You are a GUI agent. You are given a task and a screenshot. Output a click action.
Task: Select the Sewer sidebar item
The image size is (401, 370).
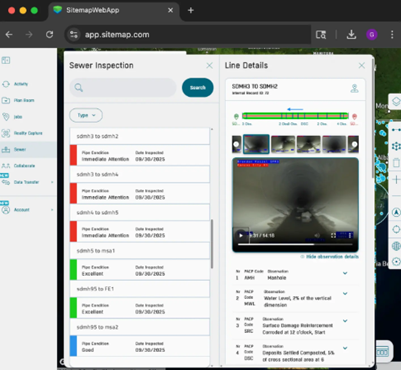[28, 149]
